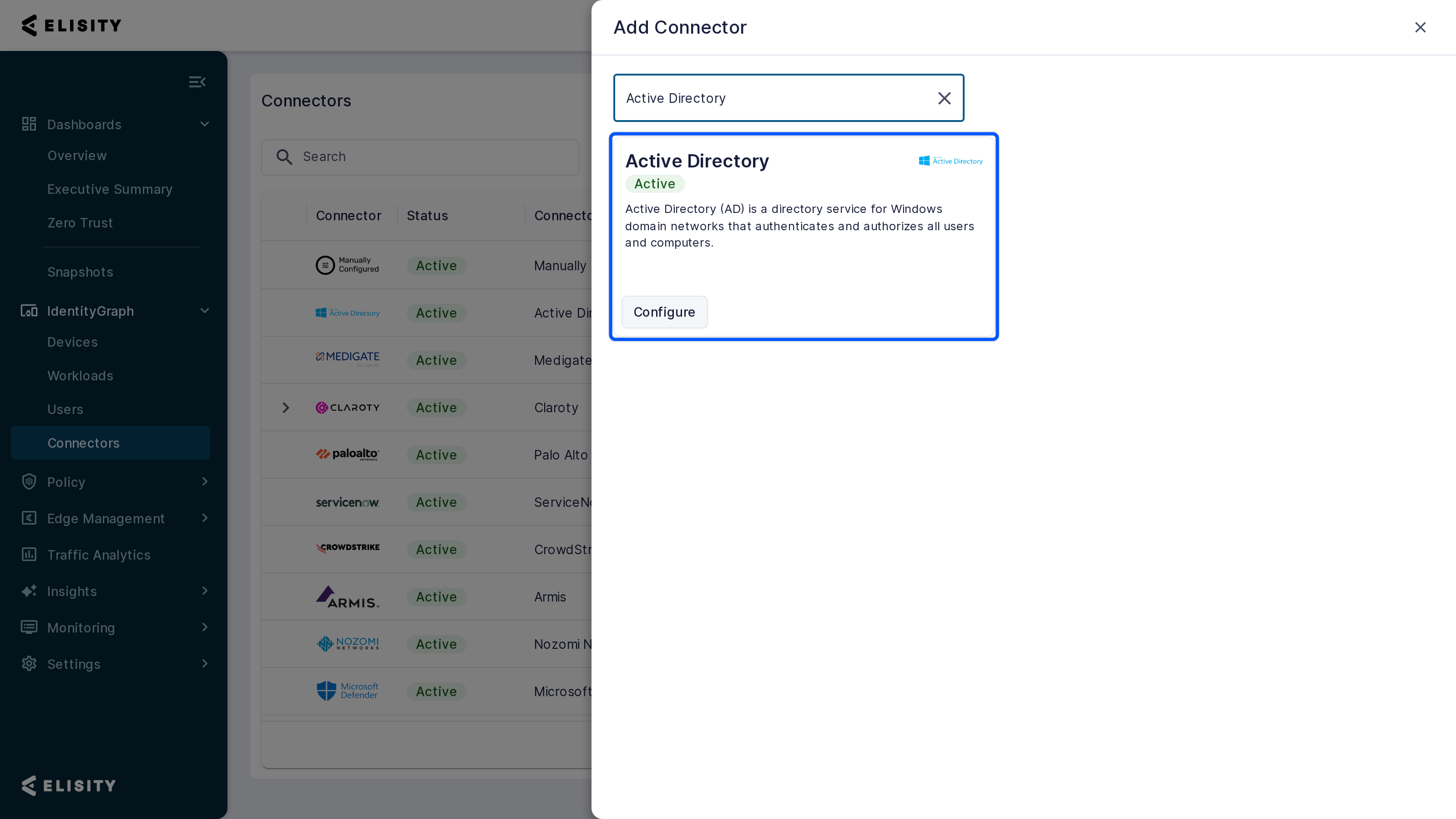
Task: Navigate to Workloads under IdentityGraph
Action: pos(80,376)
